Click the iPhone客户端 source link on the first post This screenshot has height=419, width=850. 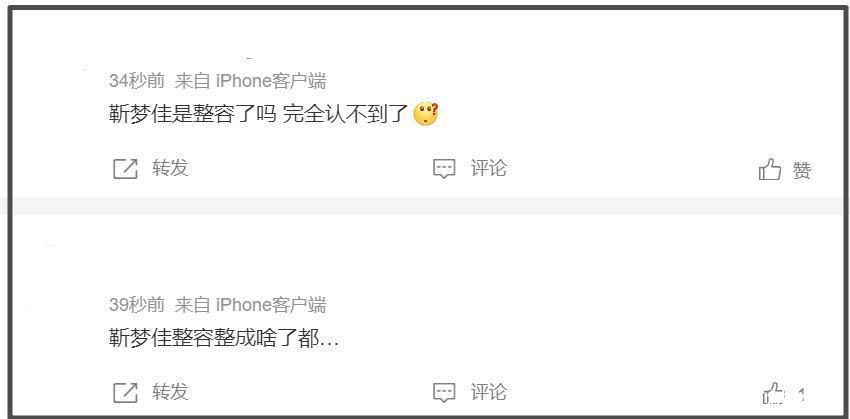tap(271, 81)
